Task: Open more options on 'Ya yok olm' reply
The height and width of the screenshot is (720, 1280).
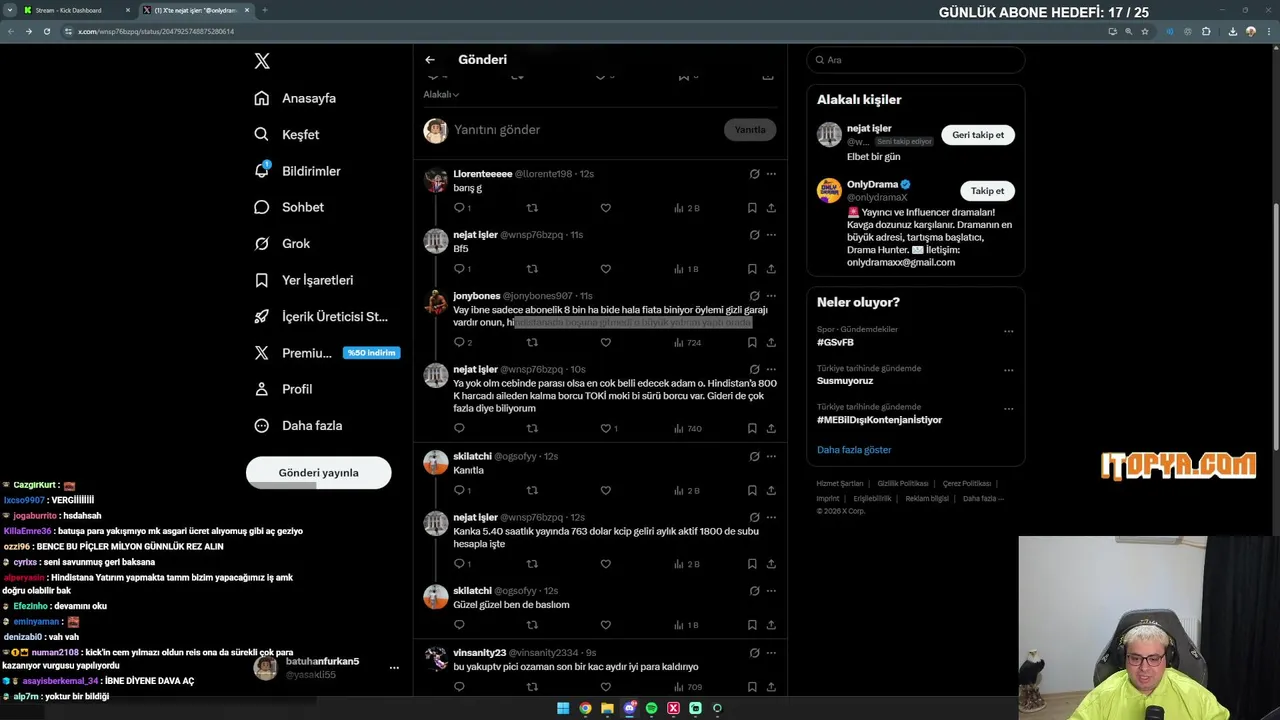Action: (771, 369)
